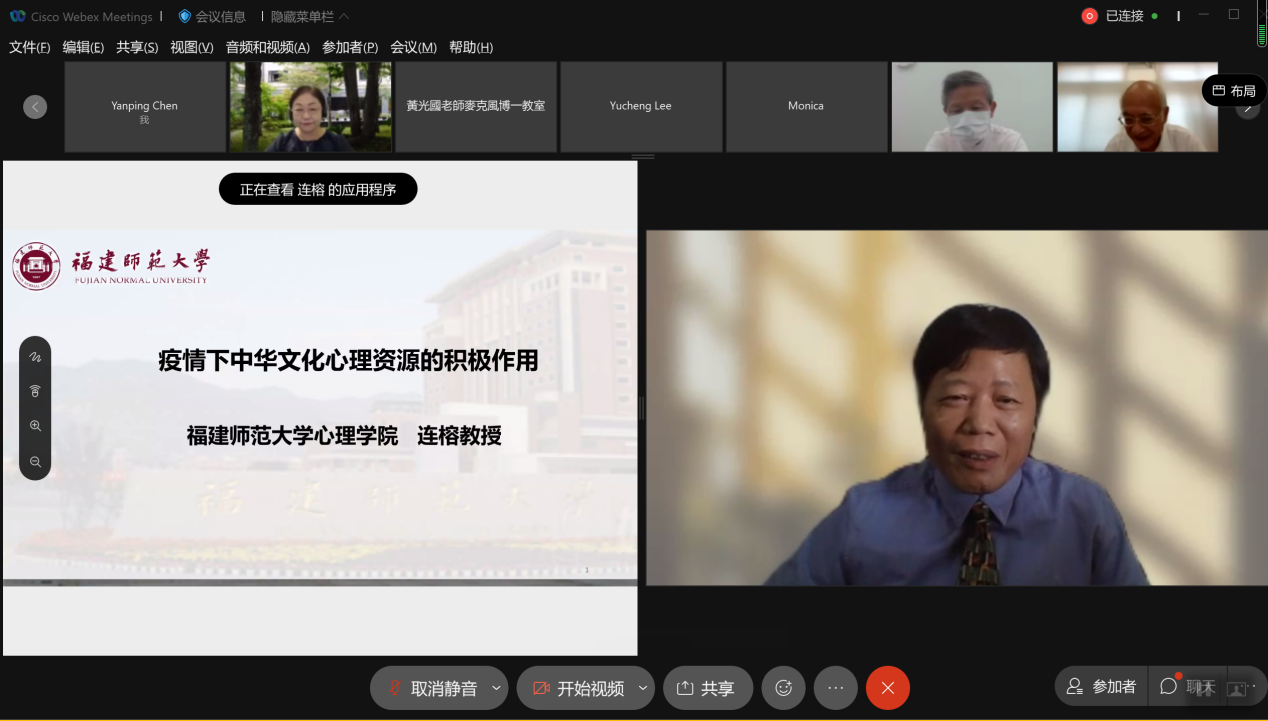This screenshot has height=721, width=1268.
Task: Open the emoji reactions button
Action: (784, 688)
